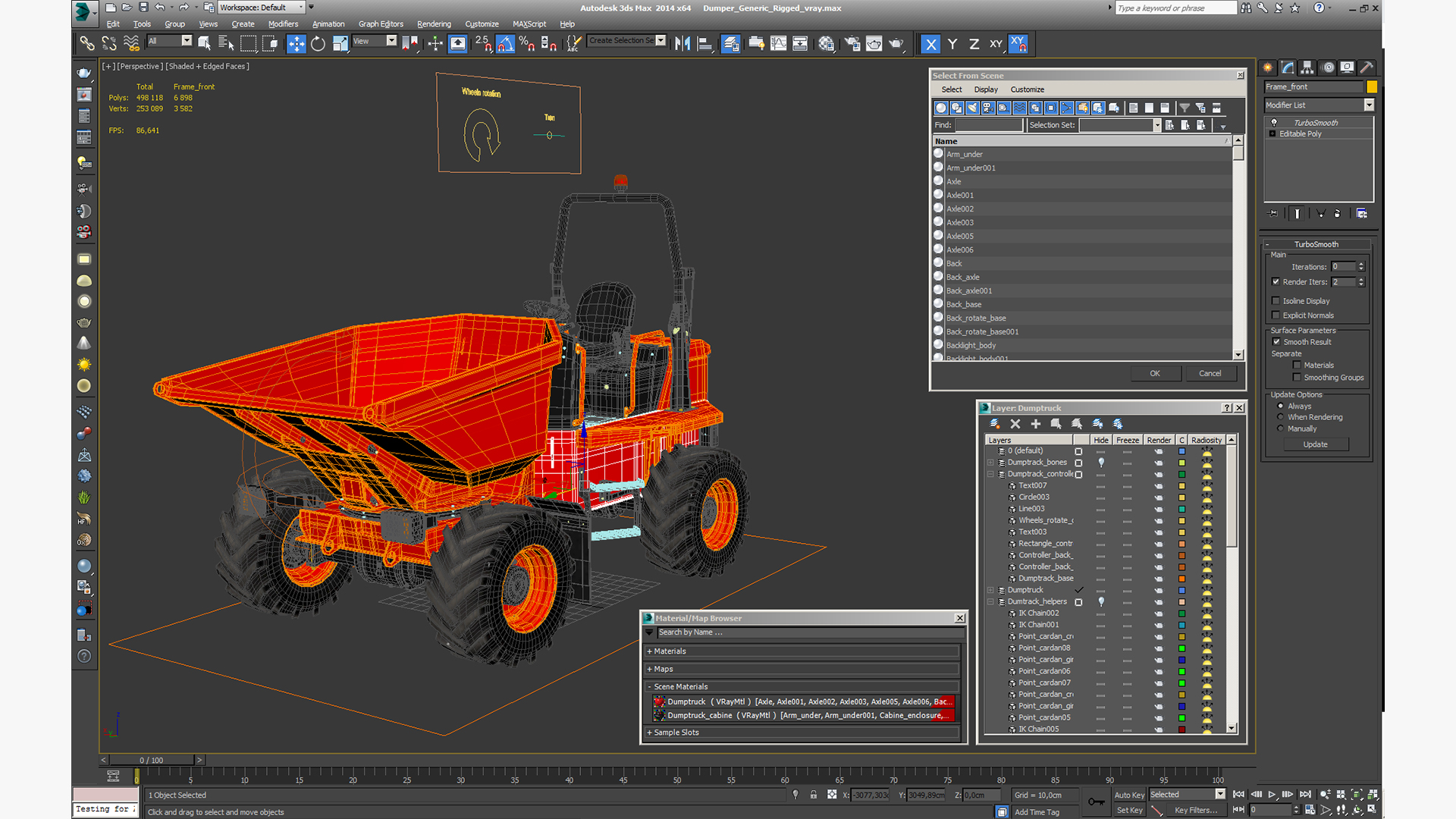Click the Set Key button
Viewport: 1456px width, 819px height.
click(x=1129, y=810)
